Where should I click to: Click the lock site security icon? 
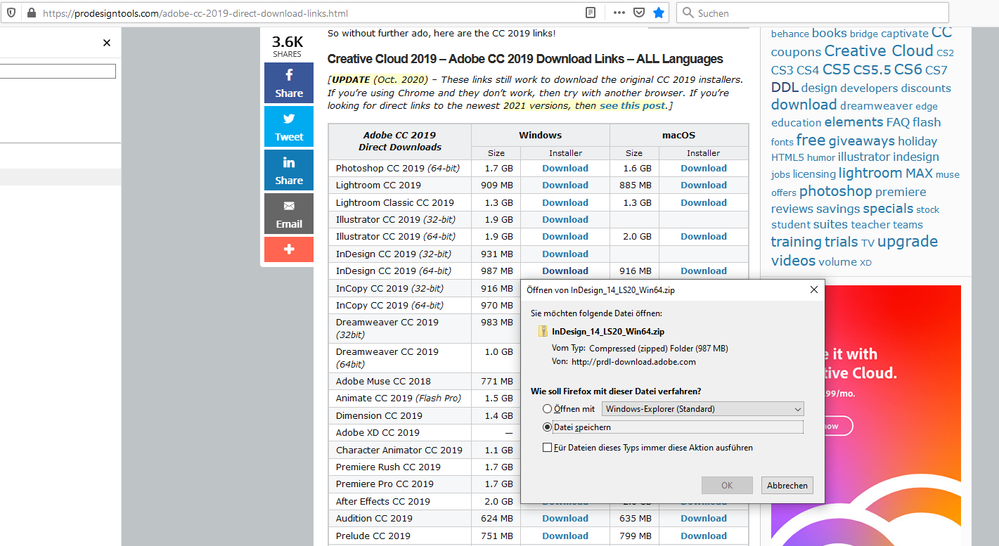tap(31, 13)
